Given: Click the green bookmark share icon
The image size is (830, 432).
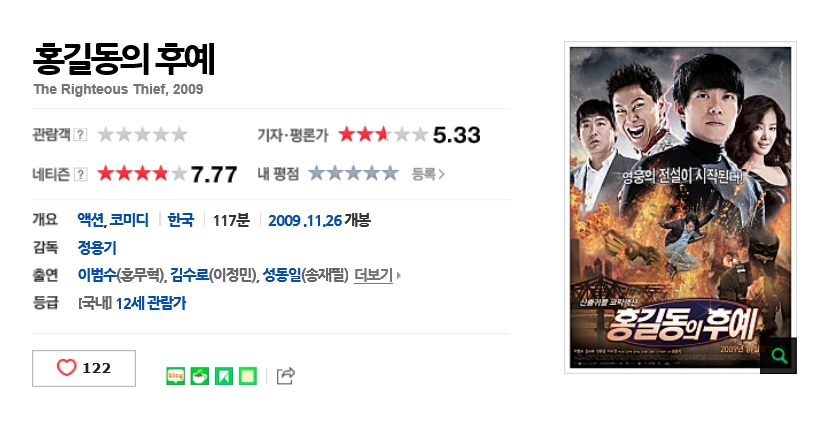Looking at the screenshot, I should pyautogui.click(x=224, y=376).
